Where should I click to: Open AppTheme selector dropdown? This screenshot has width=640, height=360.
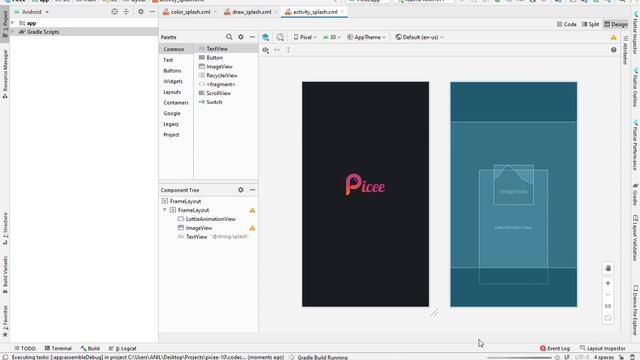click(366, 37)
